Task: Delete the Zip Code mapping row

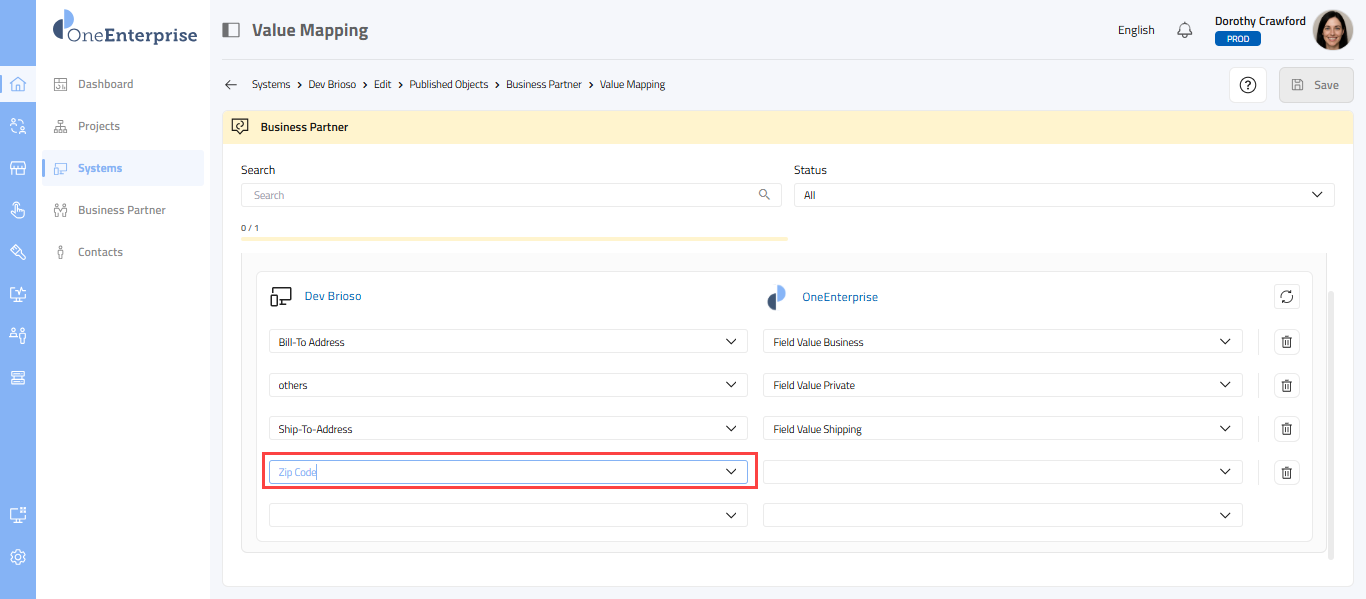Action: coord(1286,472)
